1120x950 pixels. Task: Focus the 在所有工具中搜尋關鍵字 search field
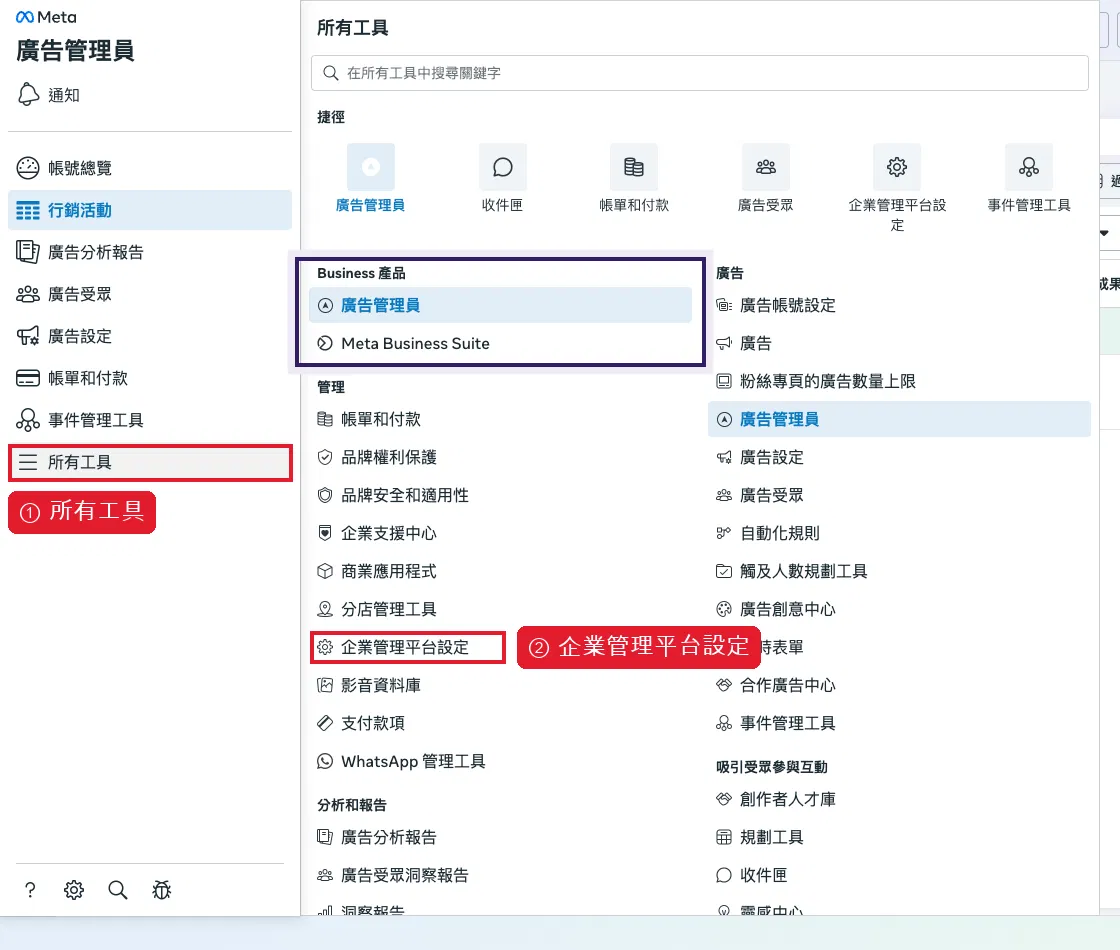(699, 73)
